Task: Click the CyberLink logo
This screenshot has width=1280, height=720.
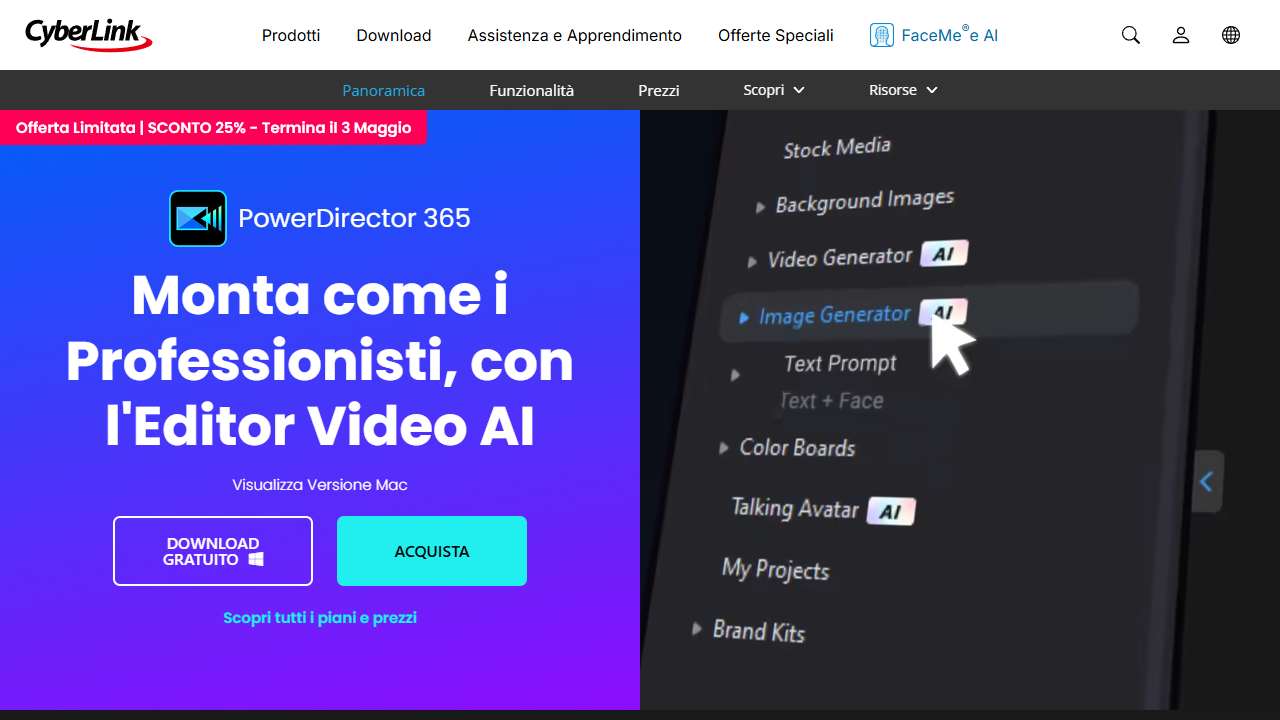Action: pyautogui.click(x=89, y=35)
